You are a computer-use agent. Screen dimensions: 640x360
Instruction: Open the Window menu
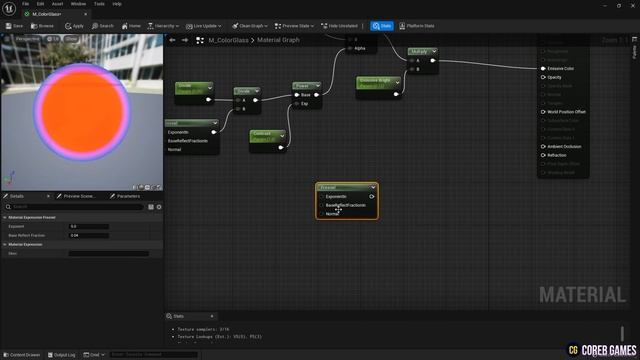(x=78, y=4)
